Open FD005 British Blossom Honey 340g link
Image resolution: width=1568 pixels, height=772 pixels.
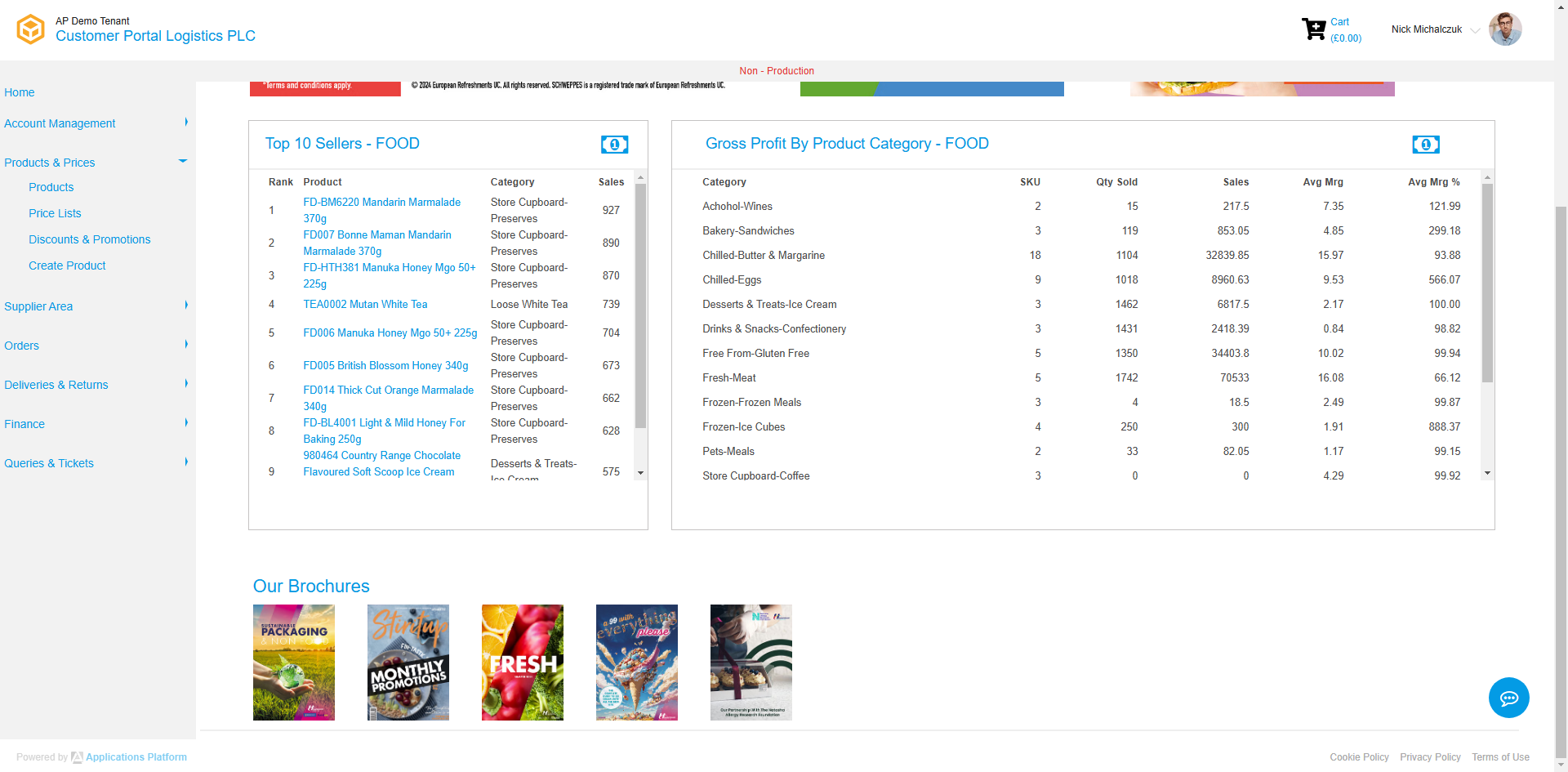[x=385, y=365]
